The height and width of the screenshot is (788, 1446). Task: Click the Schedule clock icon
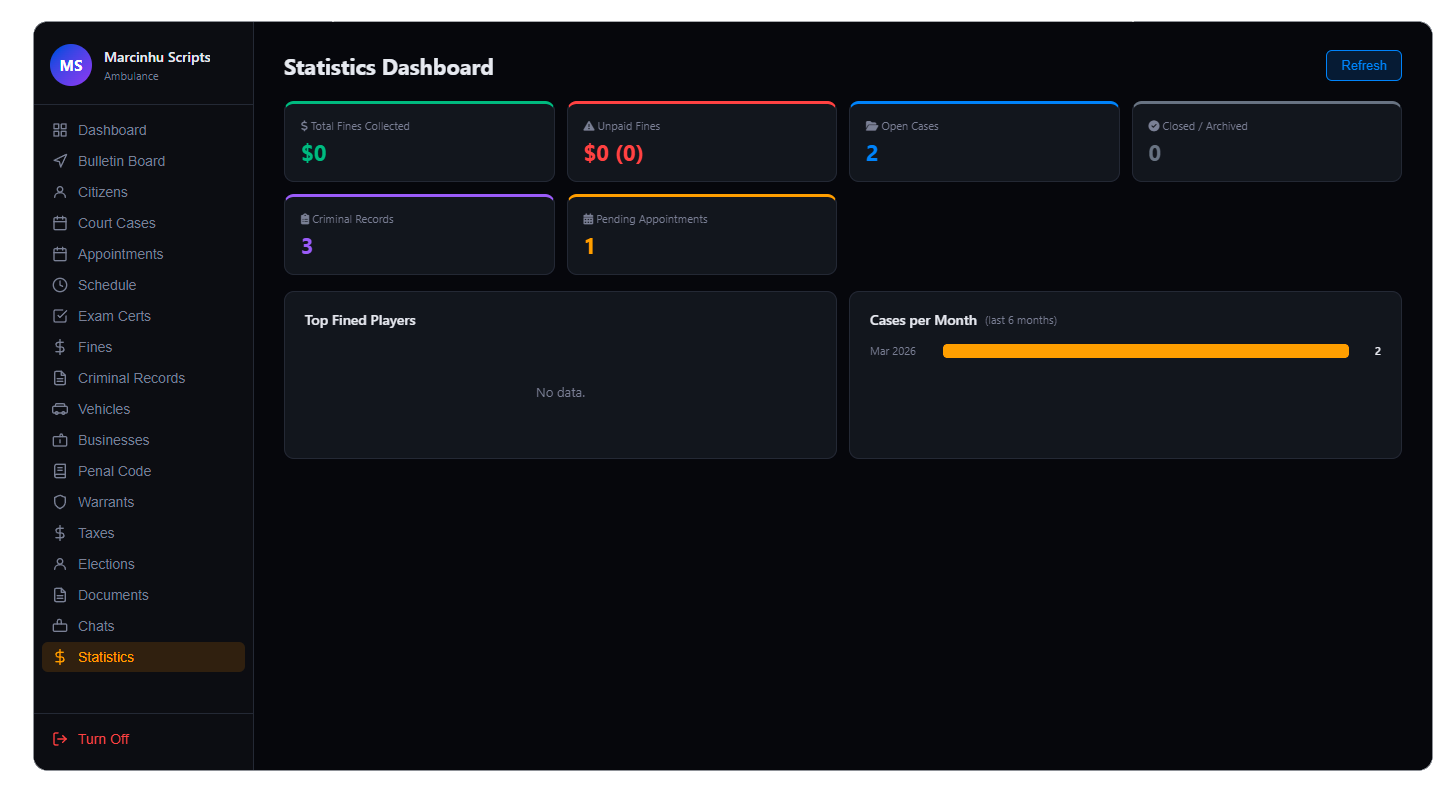(x=60, y=285)
